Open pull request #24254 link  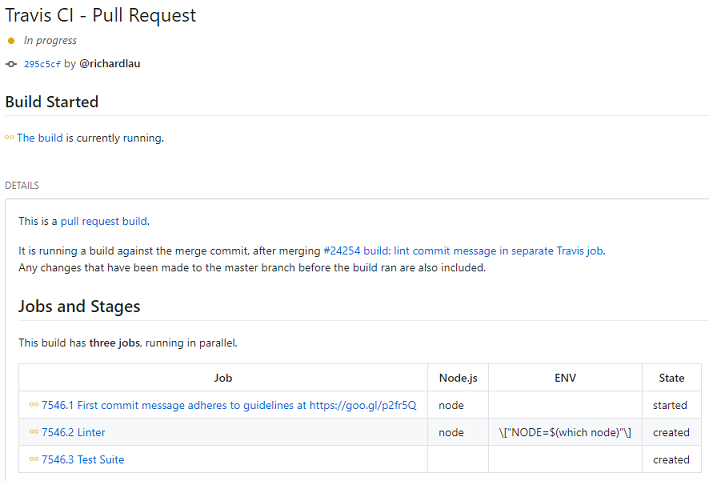coord(464,251)
